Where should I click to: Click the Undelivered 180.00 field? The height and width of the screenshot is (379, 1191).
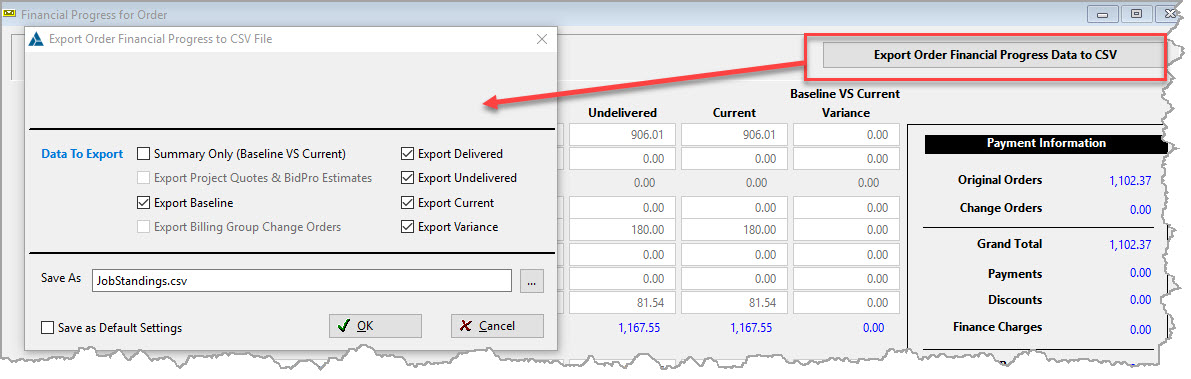coord(622,230)
